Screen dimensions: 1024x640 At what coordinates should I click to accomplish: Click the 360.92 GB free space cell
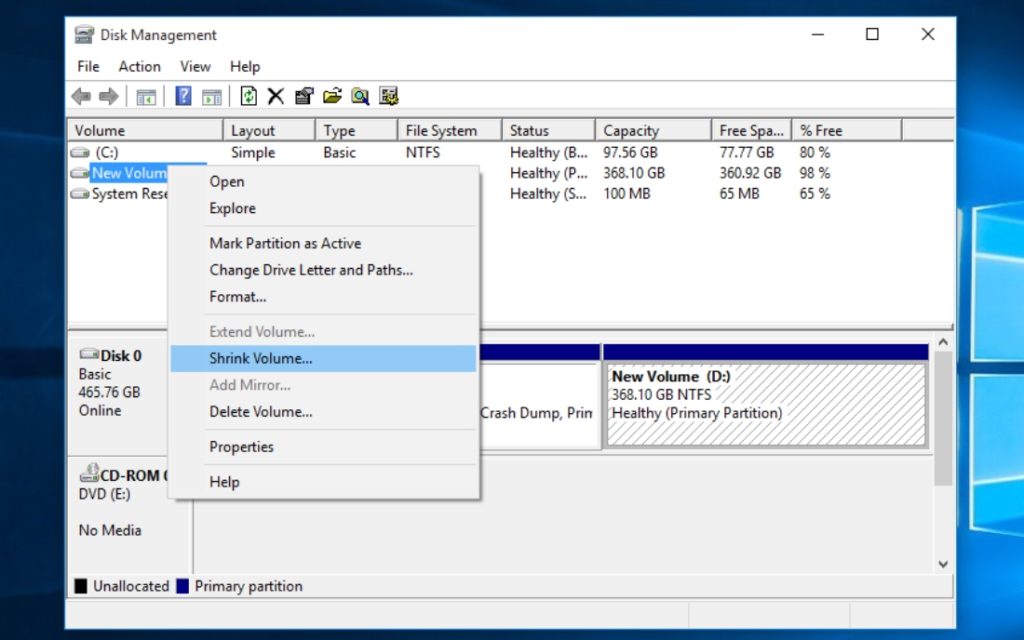[x=750, y=173]
